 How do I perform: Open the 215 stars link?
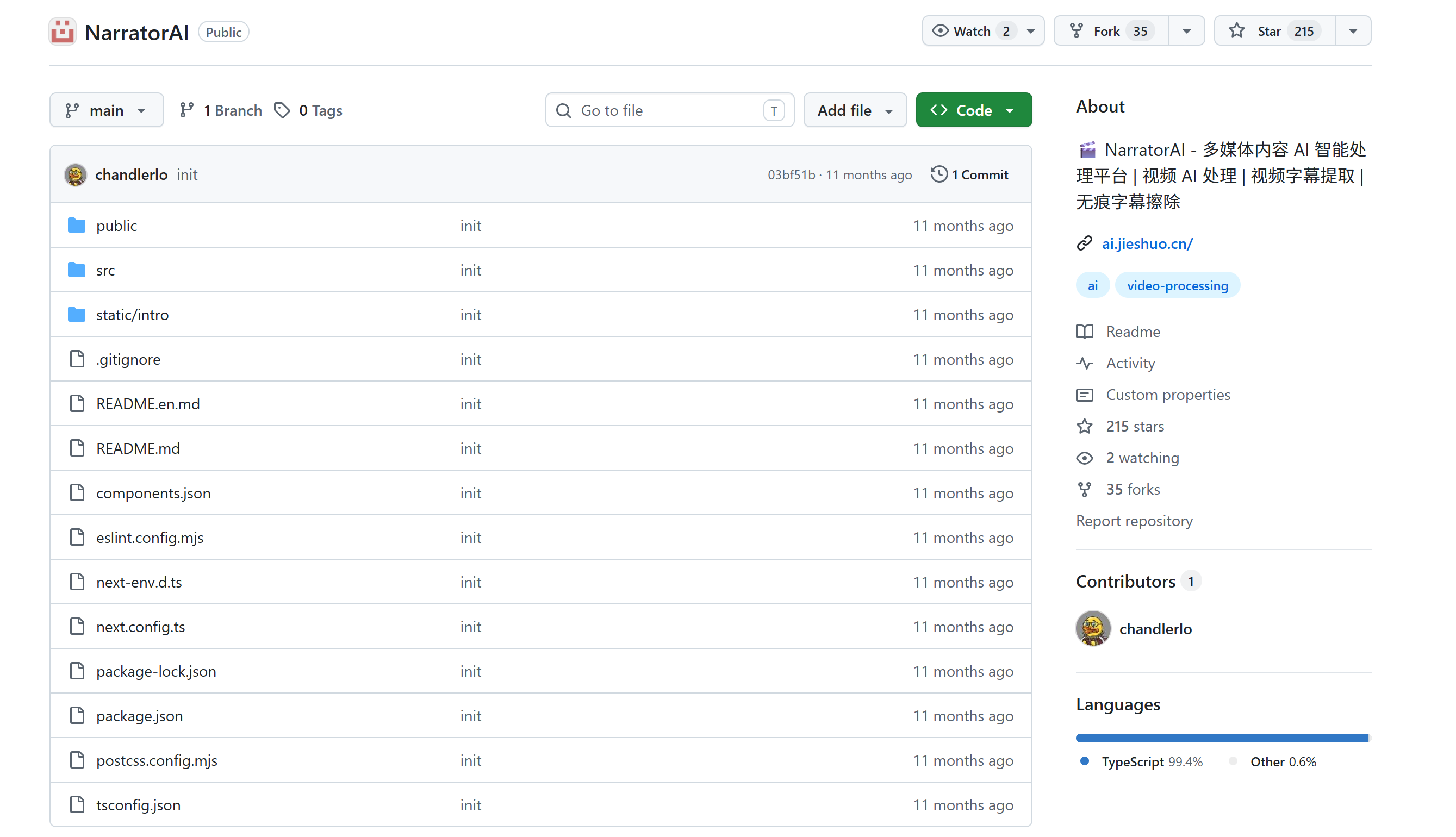click(x=1135, y=427)
